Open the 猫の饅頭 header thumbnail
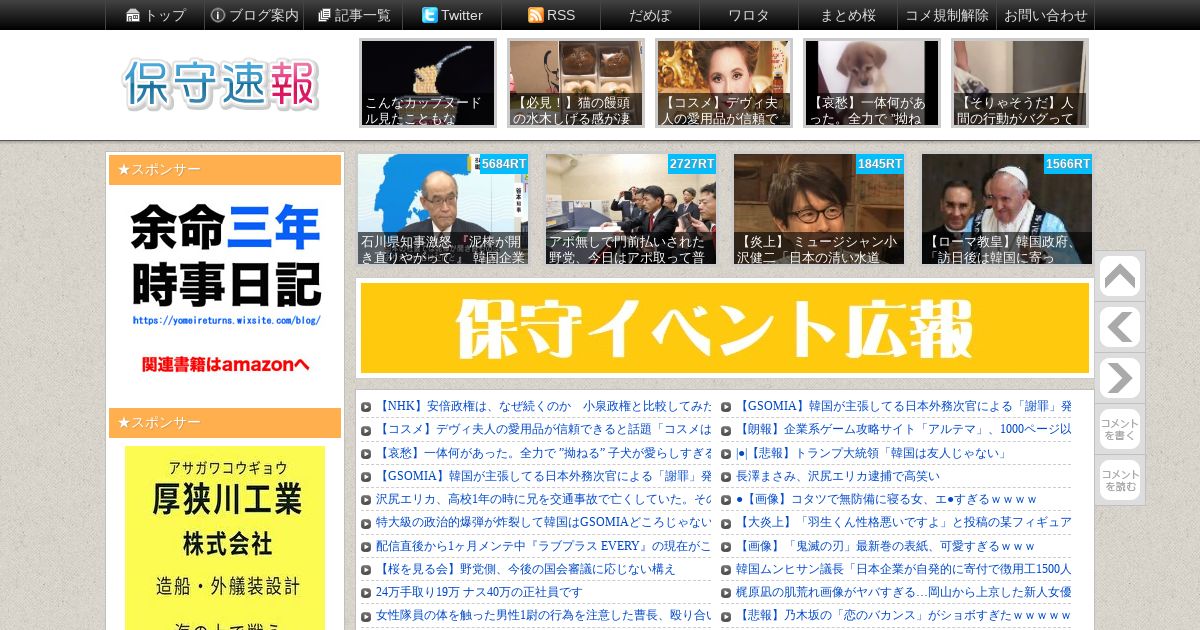 point(576,83)
